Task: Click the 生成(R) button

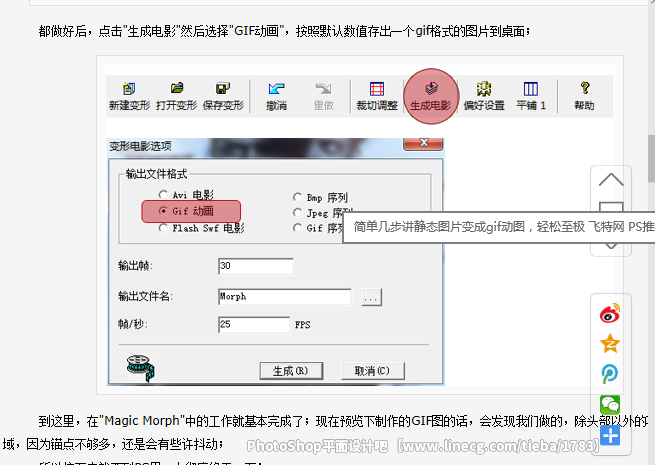Action: [291, 371]
